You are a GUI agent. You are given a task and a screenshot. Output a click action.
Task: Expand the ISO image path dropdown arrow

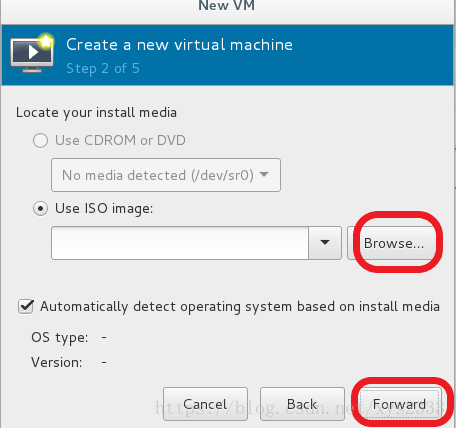(x=325, y=243)
